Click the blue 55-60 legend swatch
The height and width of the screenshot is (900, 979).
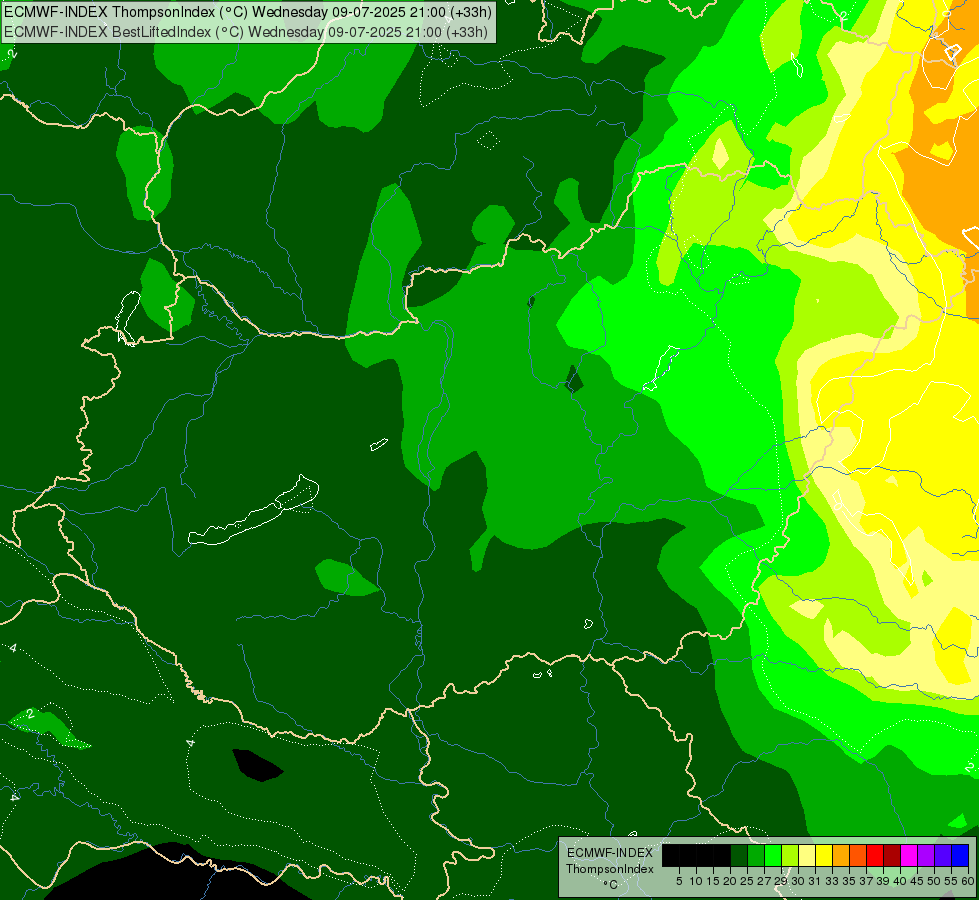coord(960,855)
